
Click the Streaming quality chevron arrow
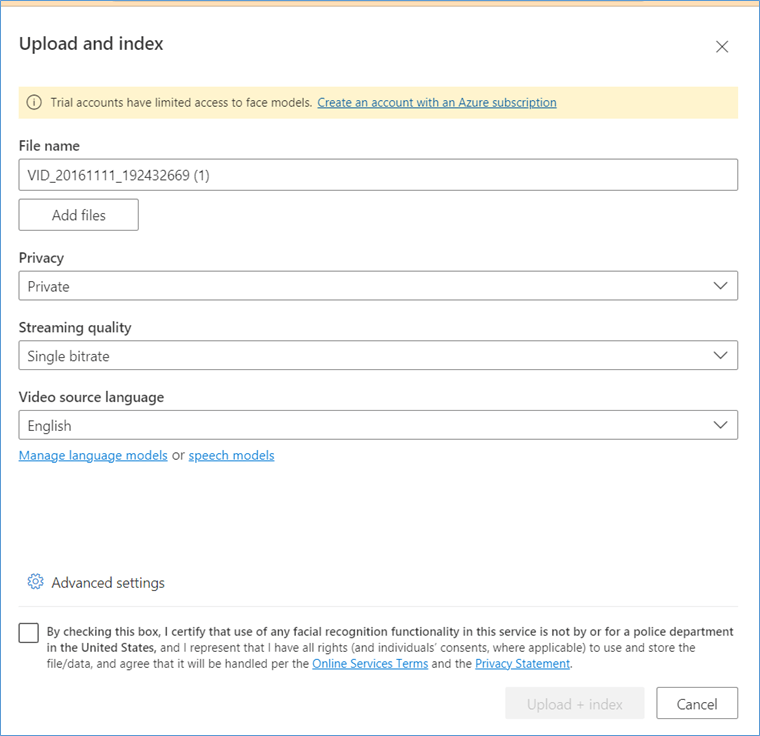coord(720,355)
